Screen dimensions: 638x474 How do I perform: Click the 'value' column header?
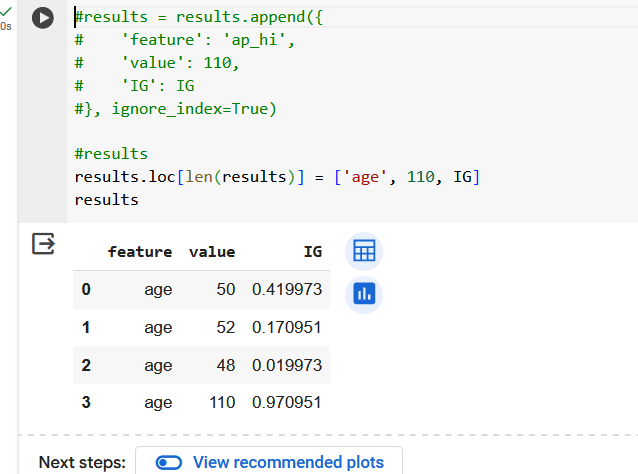[x=212, y=252]
